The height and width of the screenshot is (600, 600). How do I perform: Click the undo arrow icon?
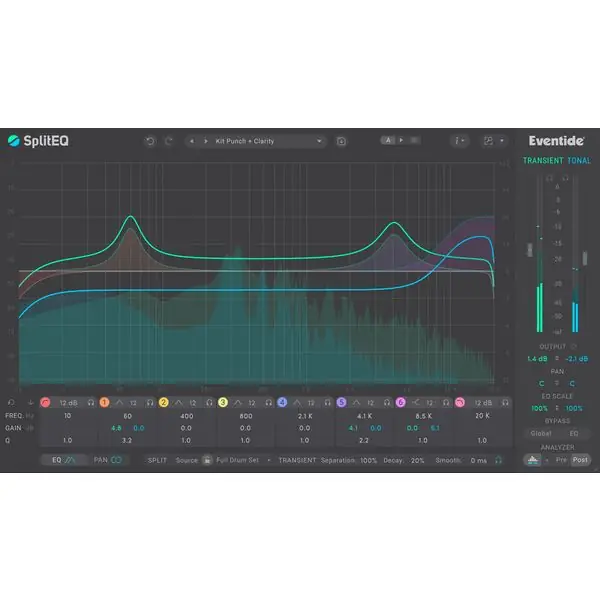click(x=150, y=141)
